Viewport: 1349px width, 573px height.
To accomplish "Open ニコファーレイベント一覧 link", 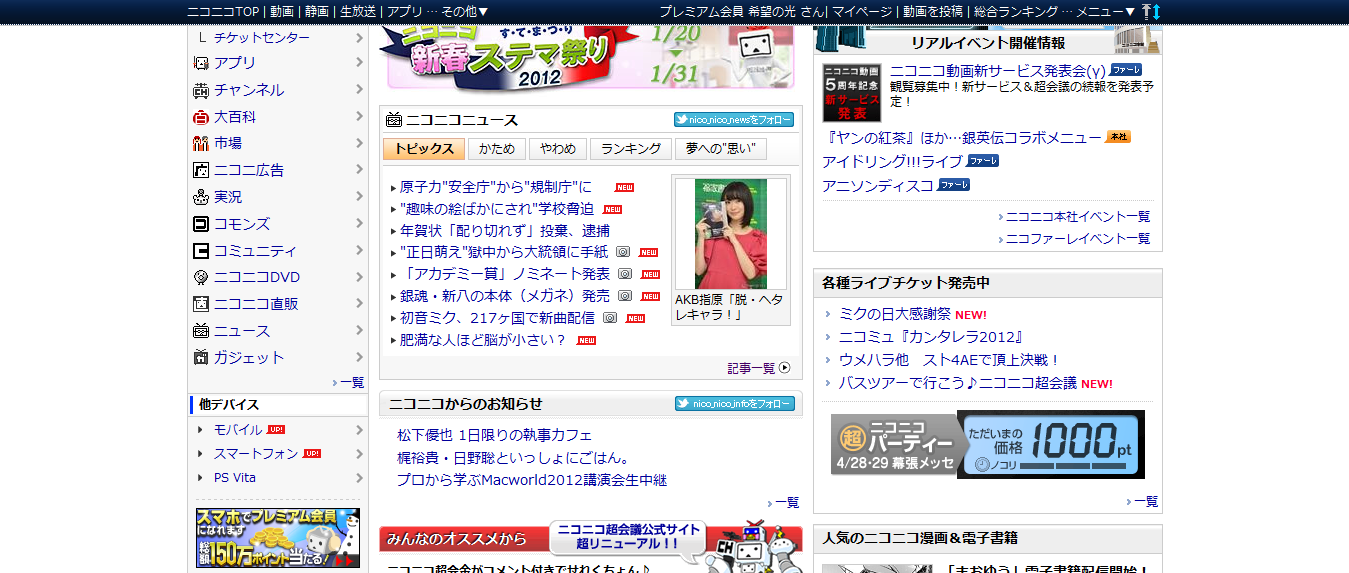I will pos(1078,239).
